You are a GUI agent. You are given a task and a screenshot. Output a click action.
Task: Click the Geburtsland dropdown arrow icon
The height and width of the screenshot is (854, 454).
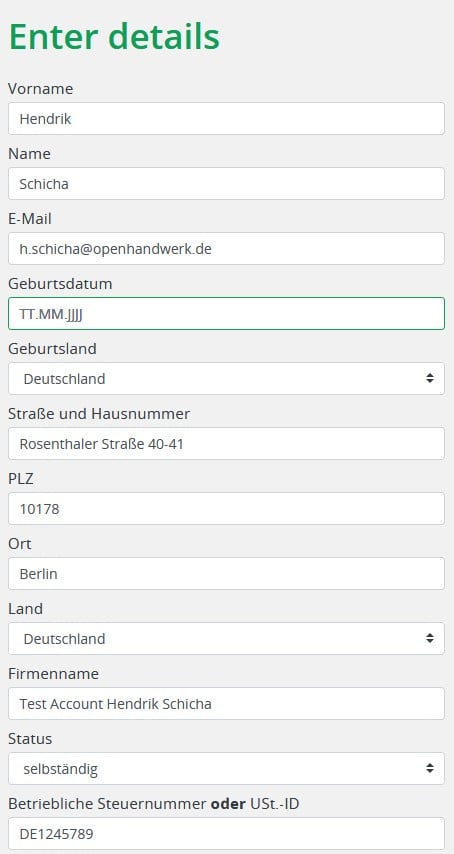430,379
